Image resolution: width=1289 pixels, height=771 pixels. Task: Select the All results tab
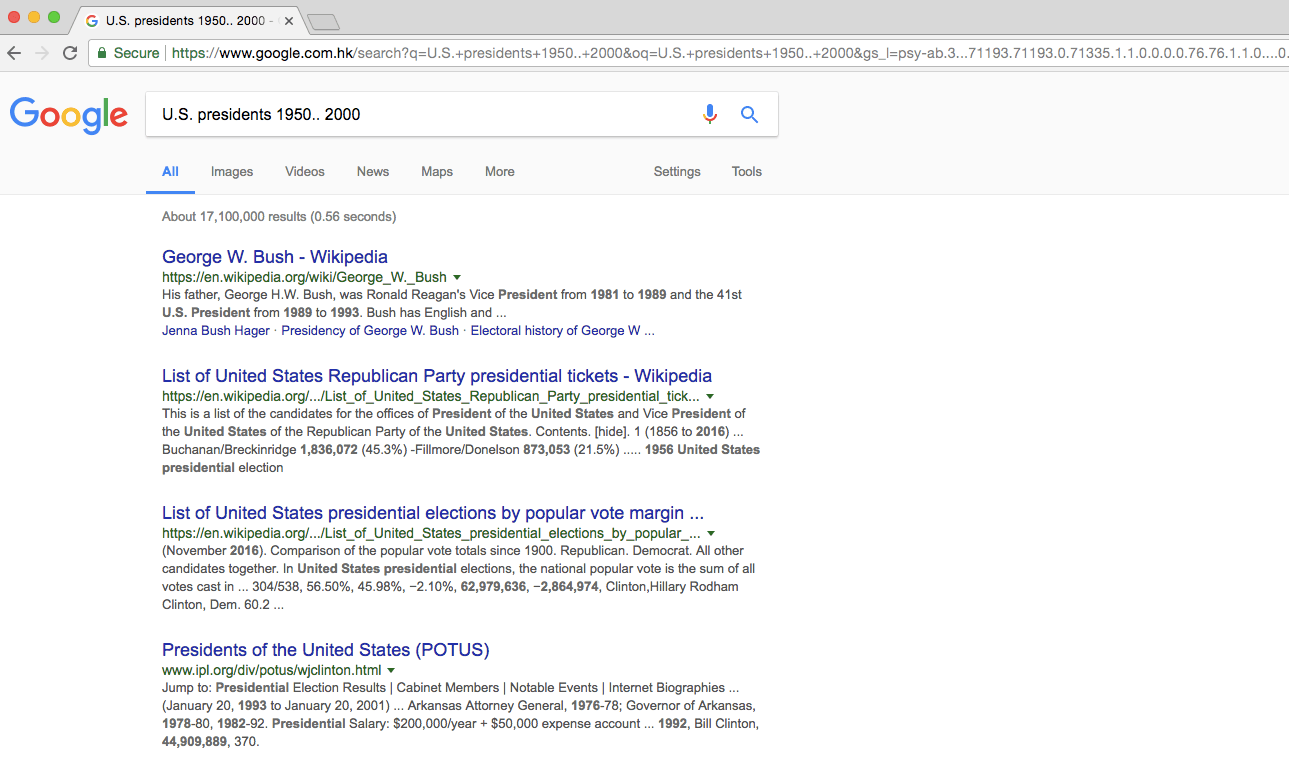171,172
